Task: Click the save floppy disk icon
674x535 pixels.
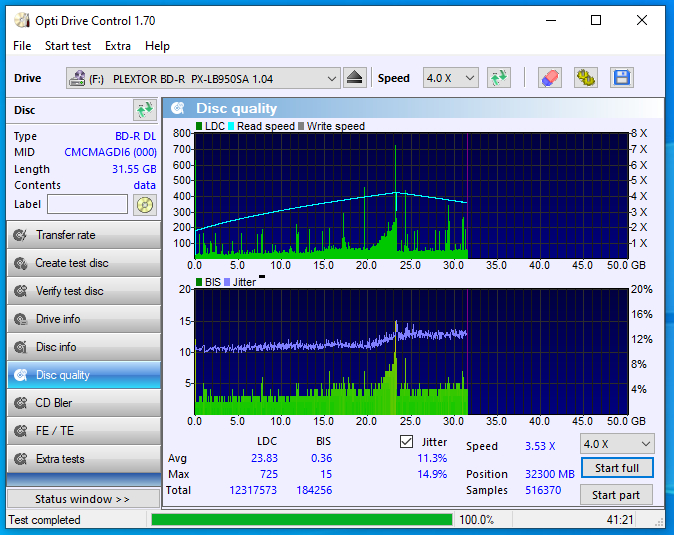Action: click(622, 78)
